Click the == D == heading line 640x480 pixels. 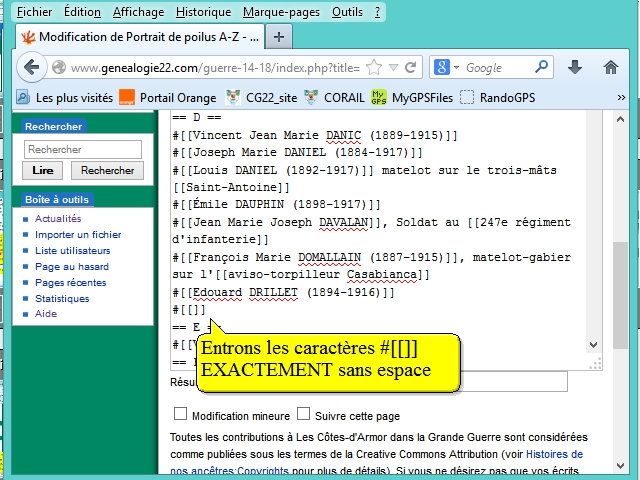coord(196,118)
